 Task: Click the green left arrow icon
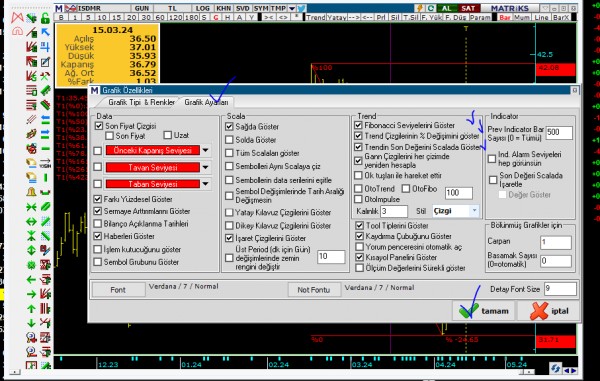[x=31, y=280]
